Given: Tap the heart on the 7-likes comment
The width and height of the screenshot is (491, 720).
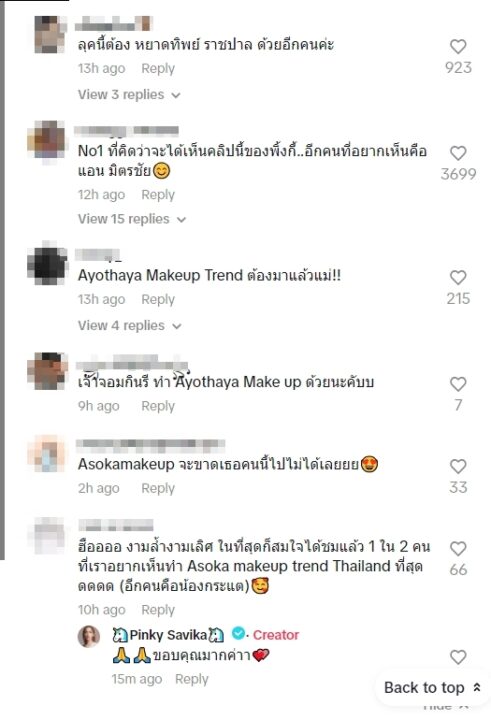Looking at the screenshot, I should (x=458, y=384).
